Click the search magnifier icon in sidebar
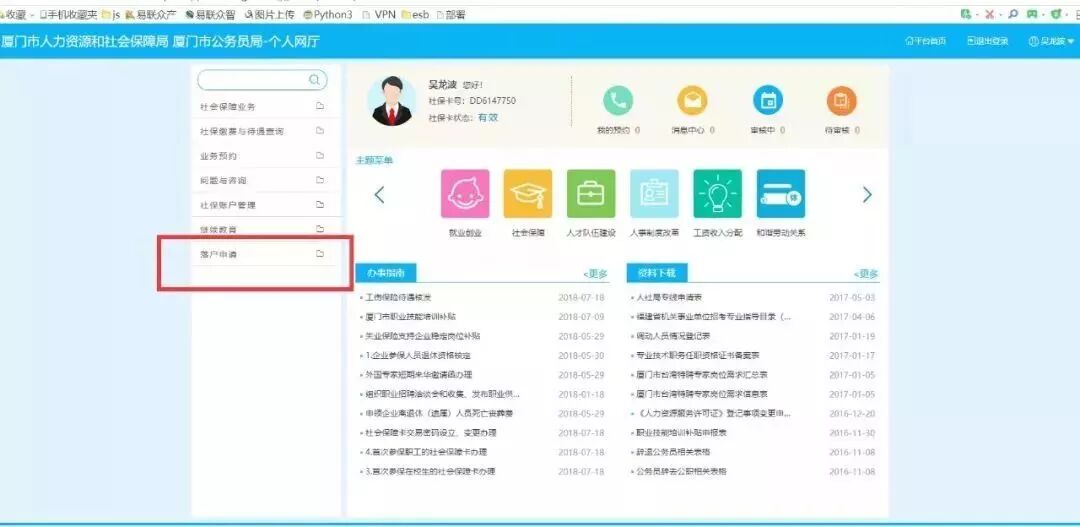 (314, 80)
